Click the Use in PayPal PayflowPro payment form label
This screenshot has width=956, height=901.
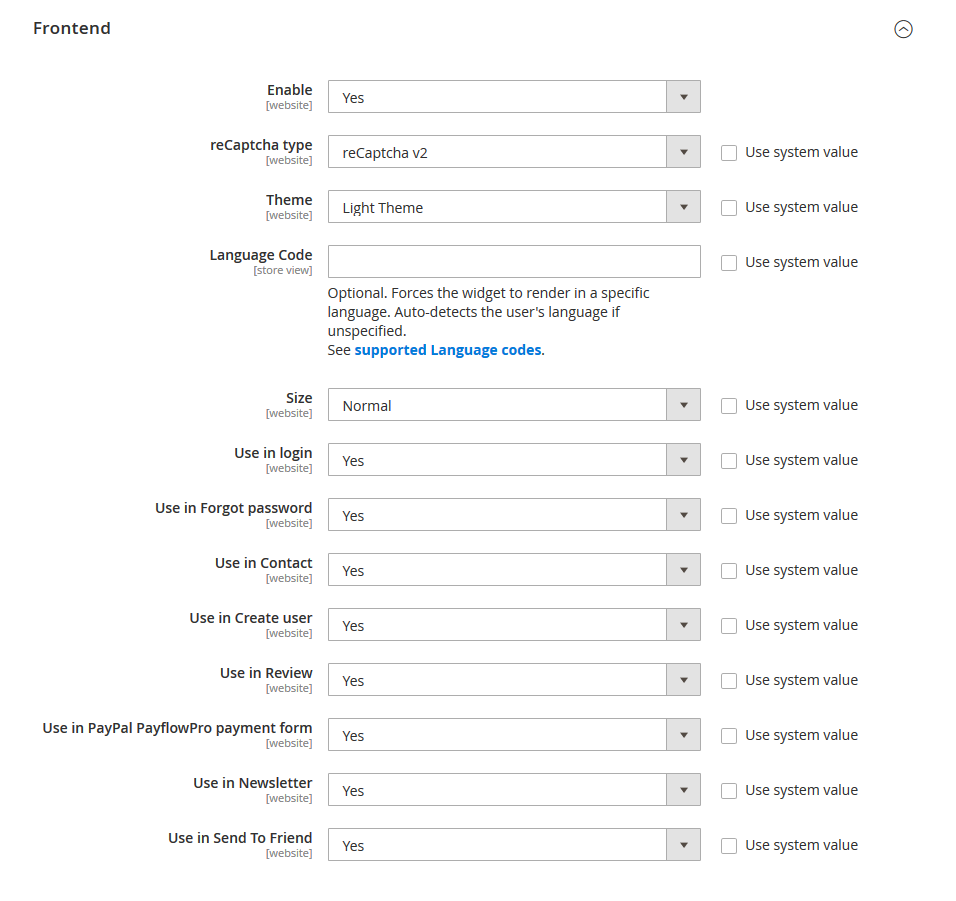tap(177, 728)
